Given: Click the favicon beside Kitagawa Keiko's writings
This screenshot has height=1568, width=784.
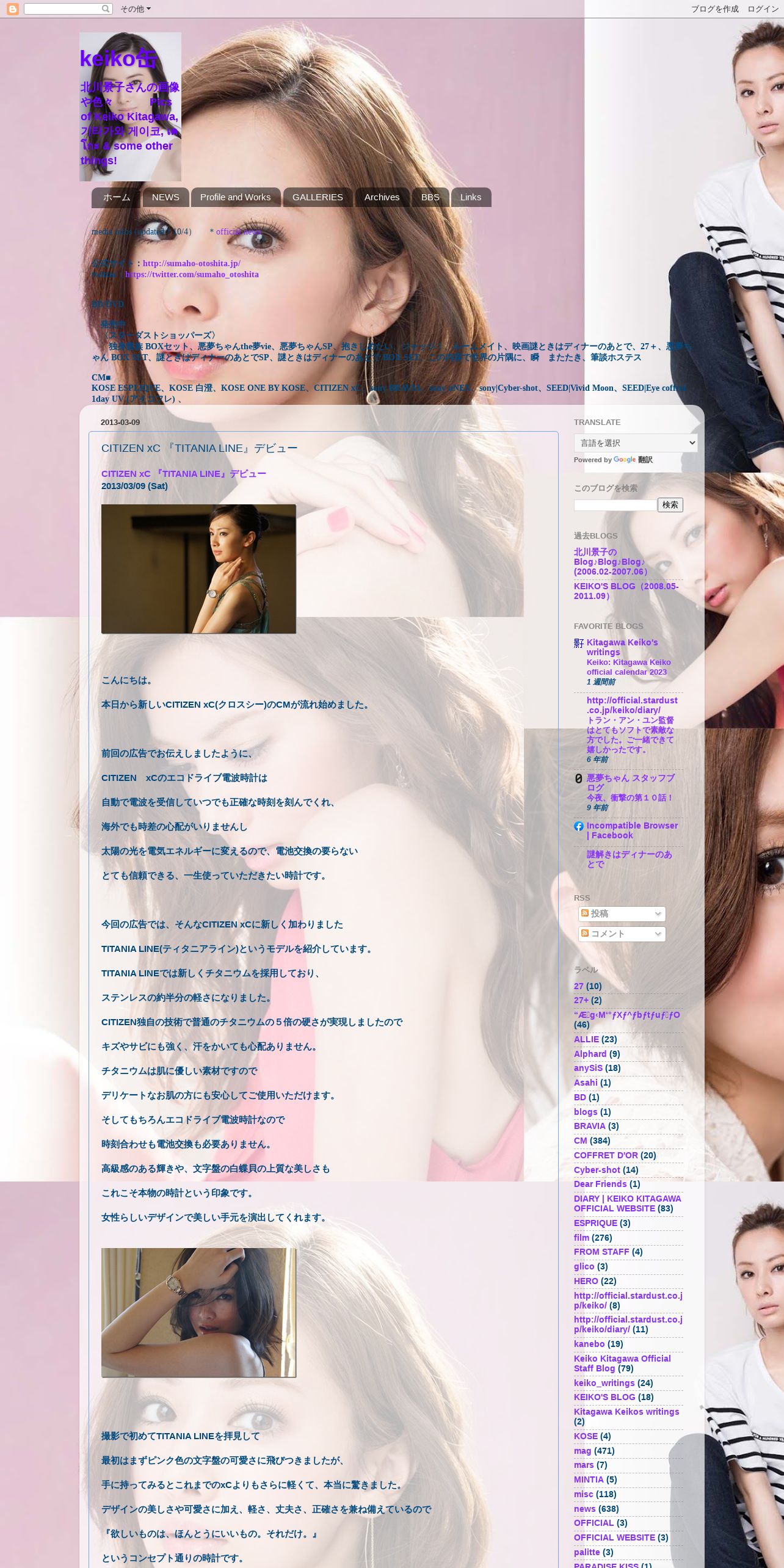Looking at the screenshot, I should [x=579, y=643].
